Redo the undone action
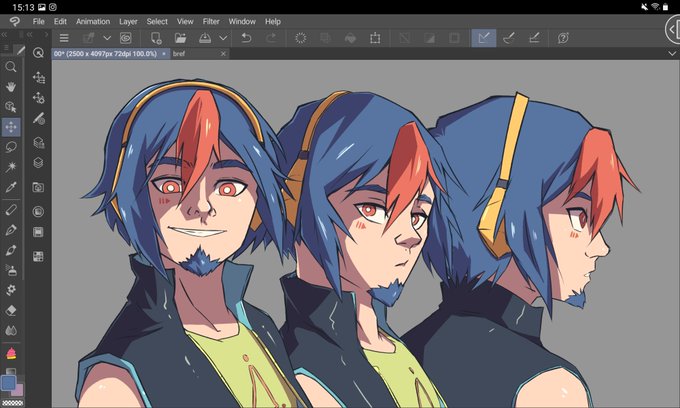The image size is (680, 408). point(271,38)
